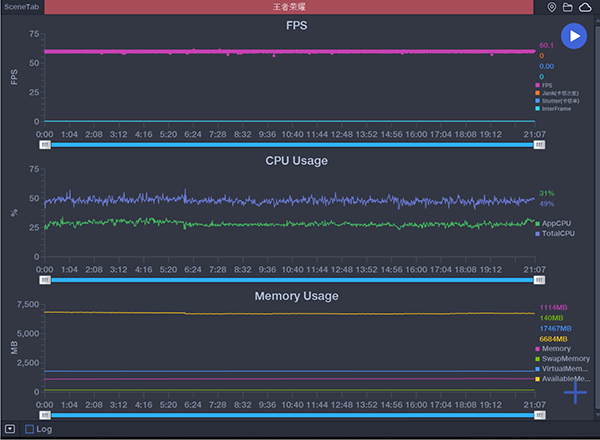The image size is (600, 440).
Task: Toggle the InterFrame legend series
Action: point(556,109)
